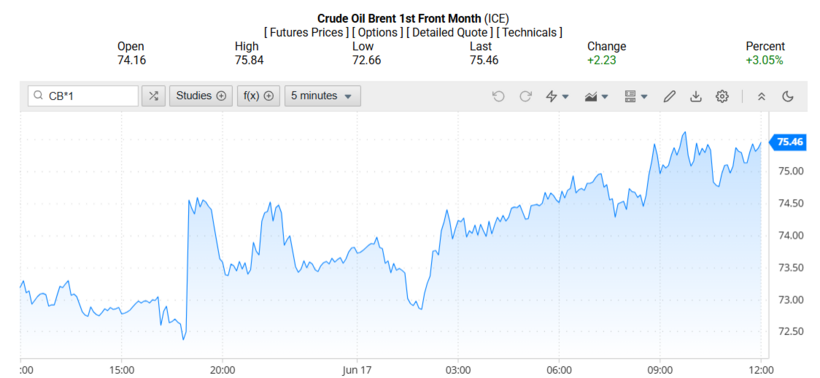This screenshot has height=378, width=820.
Task: Open the Technicals link
Action: point(529,32)
